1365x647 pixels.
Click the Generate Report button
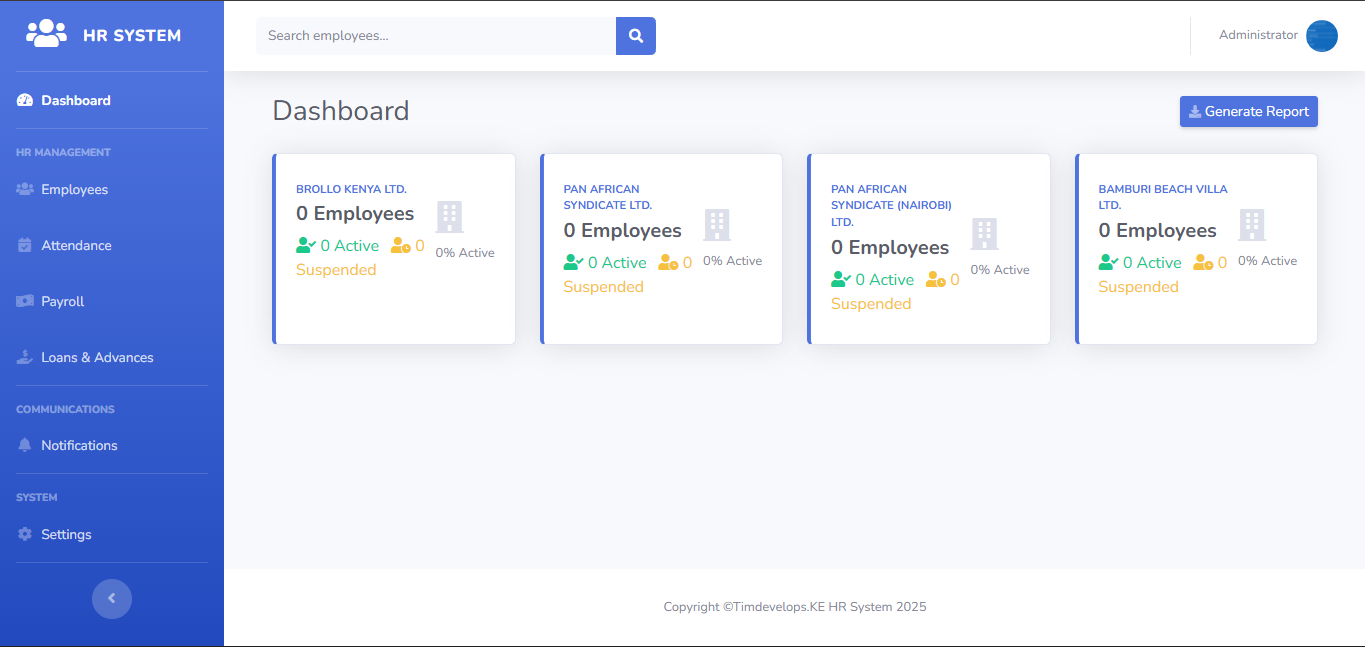click(x=1248, y=111)
